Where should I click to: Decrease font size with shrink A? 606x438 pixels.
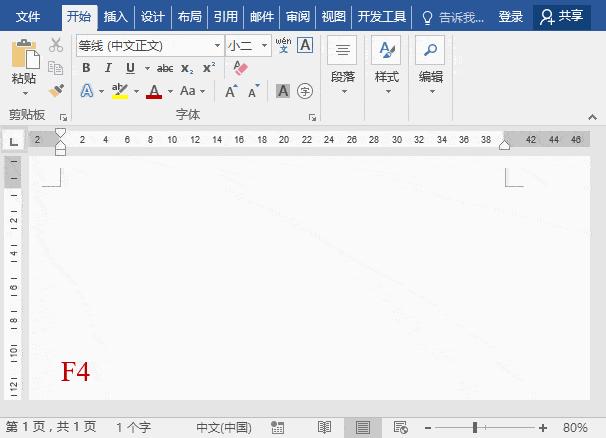tap(254, 91)
